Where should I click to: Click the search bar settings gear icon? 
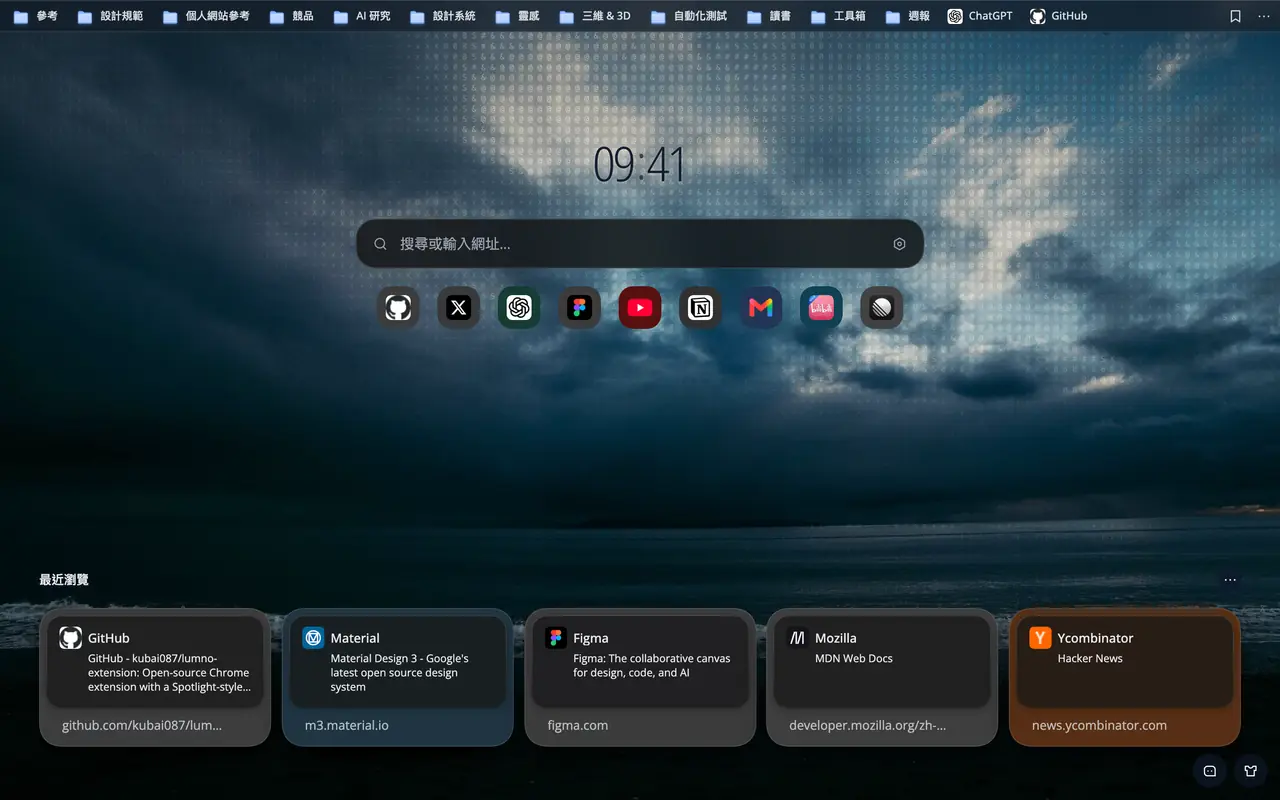(899, 244)
